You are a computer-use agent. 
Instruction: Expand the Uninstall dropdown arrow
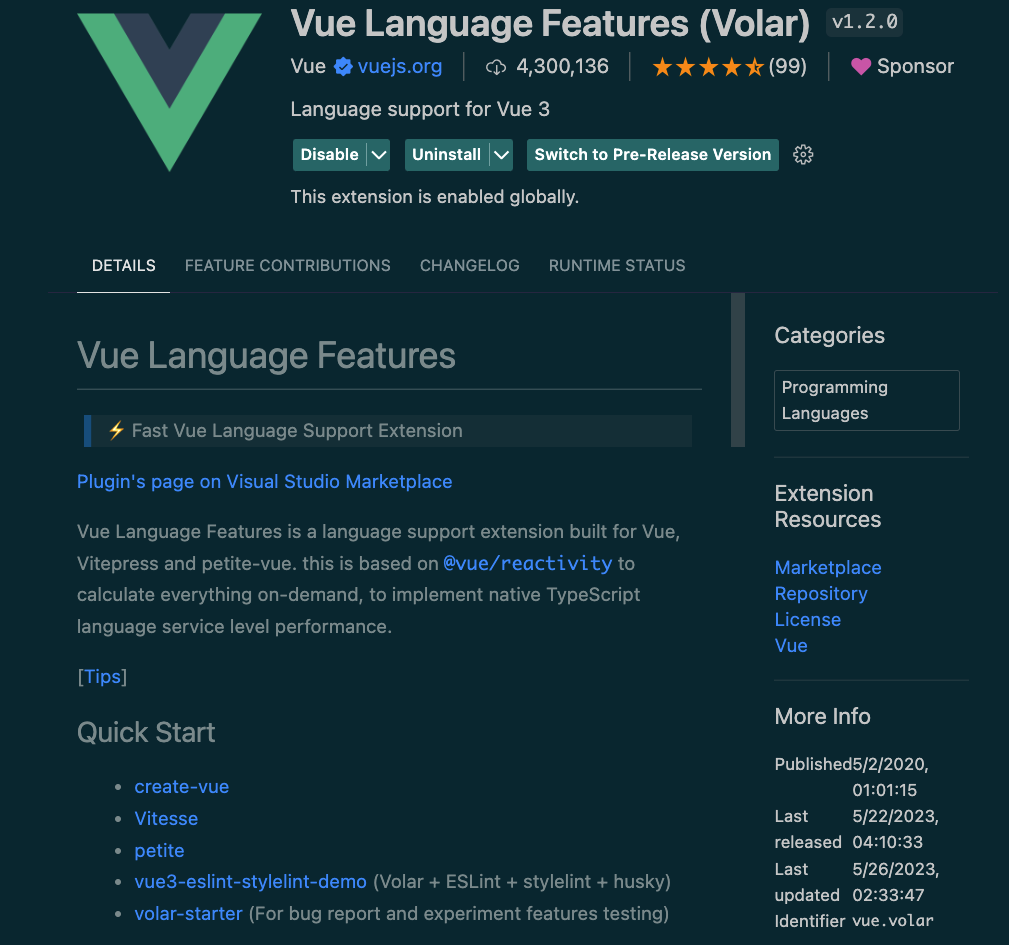tap(501, 155)
